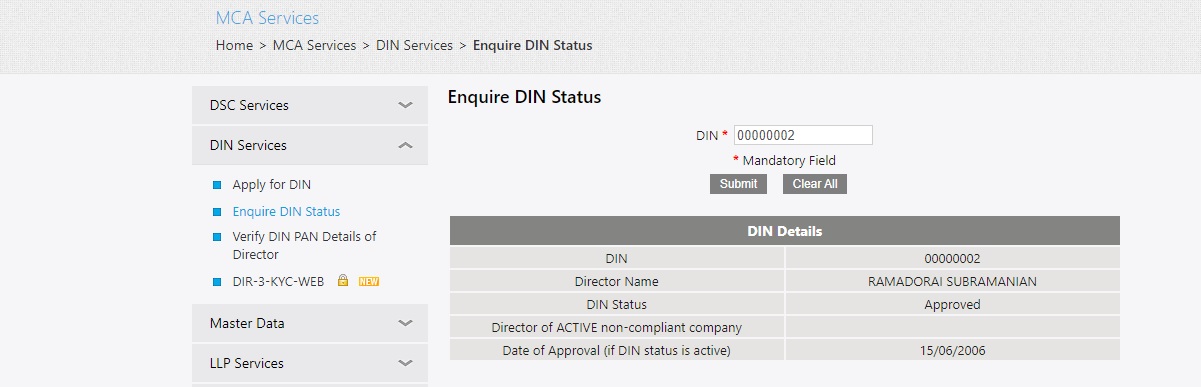Click the blue bullet before DIR-3-KYC-WEB

pyautogui.click(x=216, y=282)
